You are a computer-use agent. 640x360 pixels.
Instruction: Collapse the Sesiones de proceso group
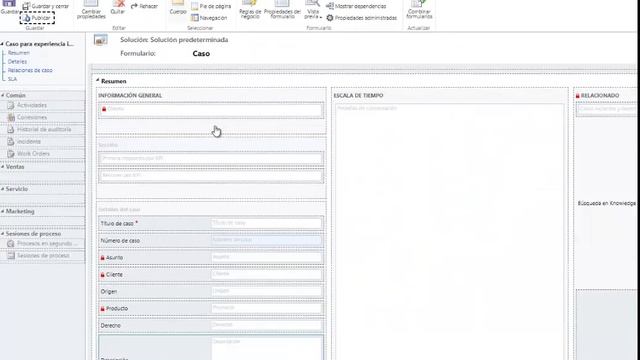[x=2, y=234]
